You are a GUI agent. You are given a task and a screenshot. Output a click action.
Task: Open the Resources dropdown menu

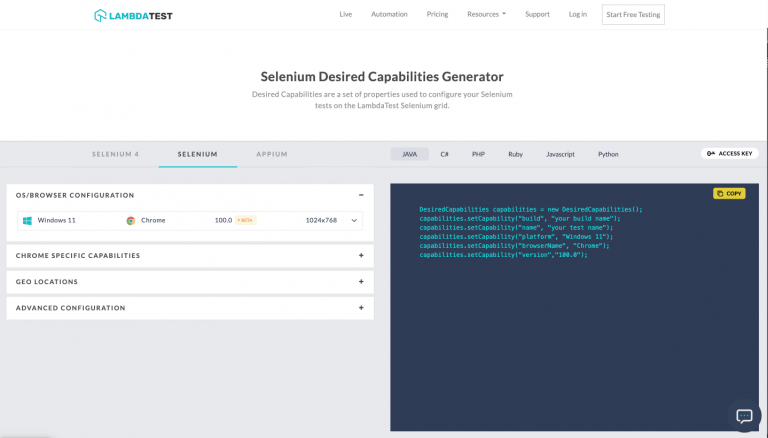click(486, 15)
